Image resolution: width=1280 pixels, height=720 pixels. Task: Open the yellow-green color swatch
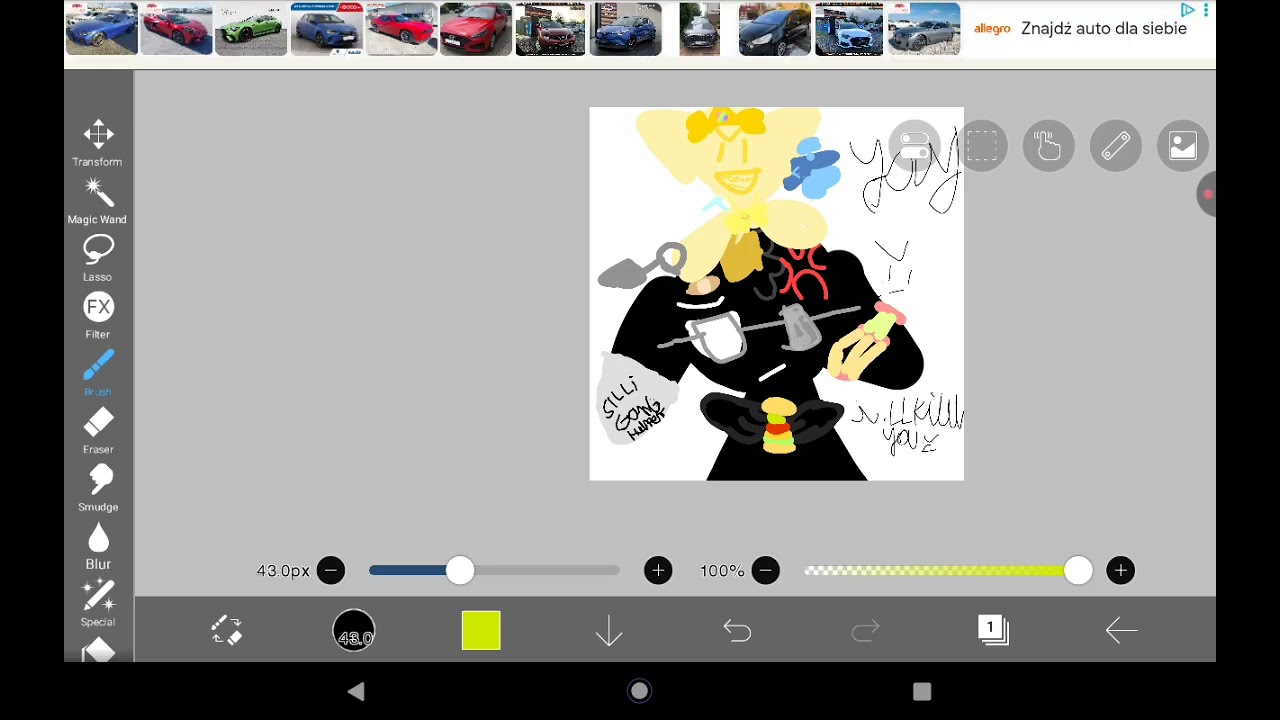click(x=481, y=630)
